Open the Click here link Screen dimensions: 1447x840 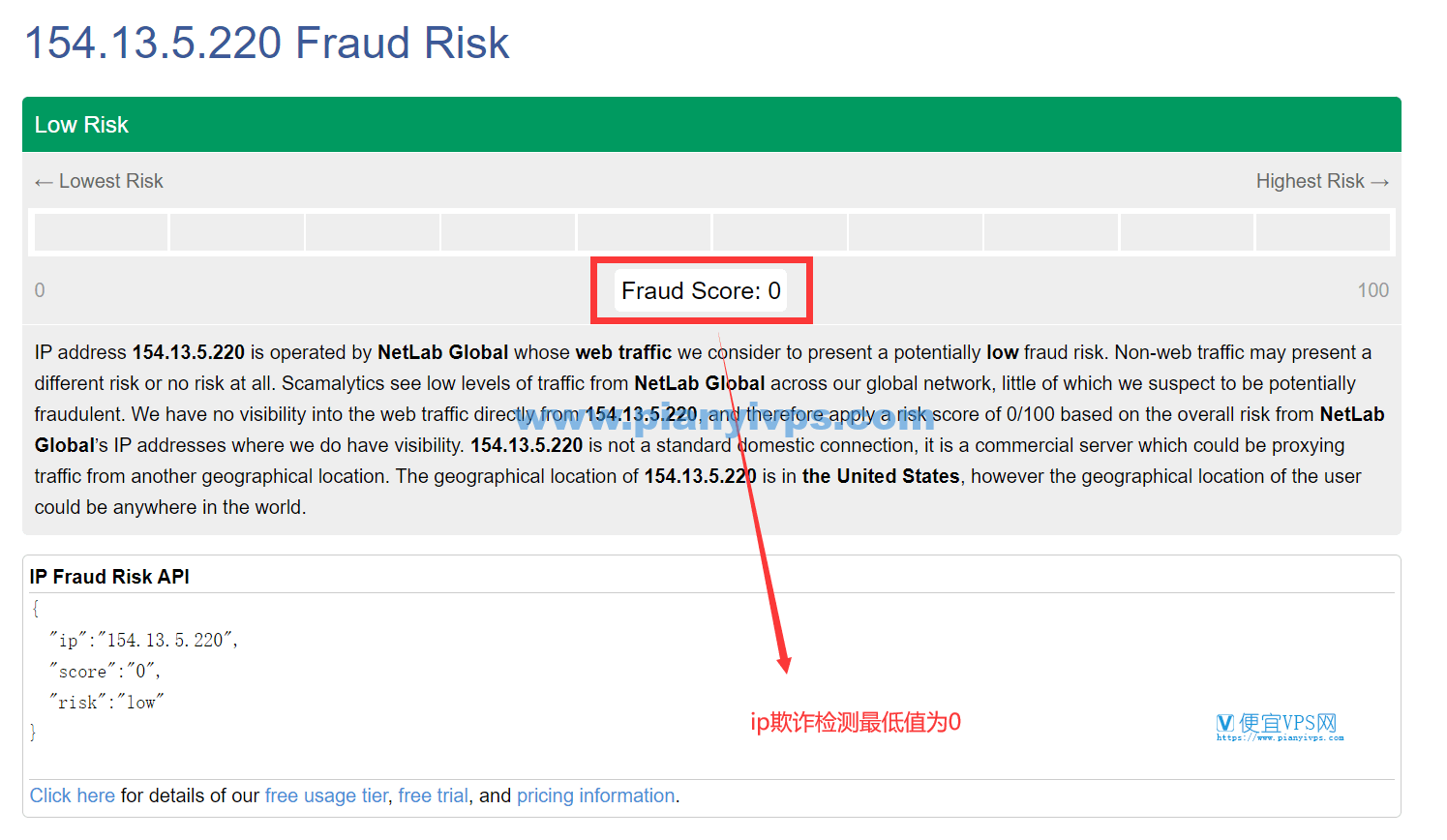[x=73, y=795]
